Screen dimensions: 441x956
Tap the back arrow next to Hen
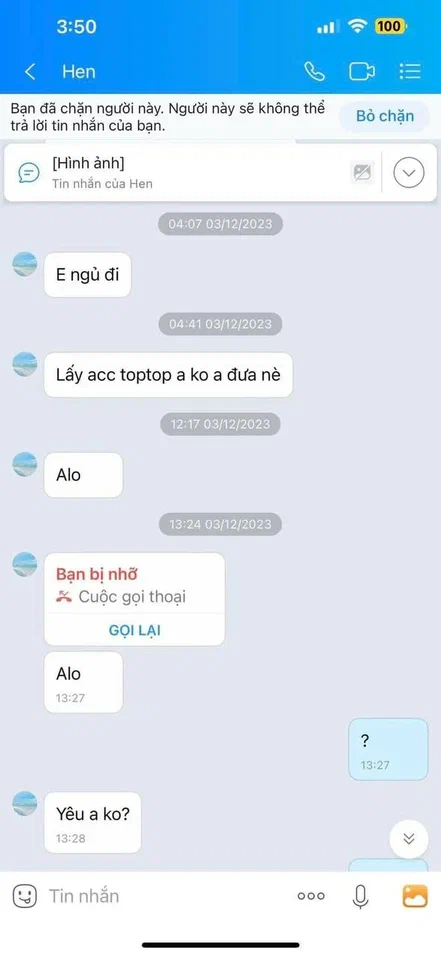[x=29, y=72]
